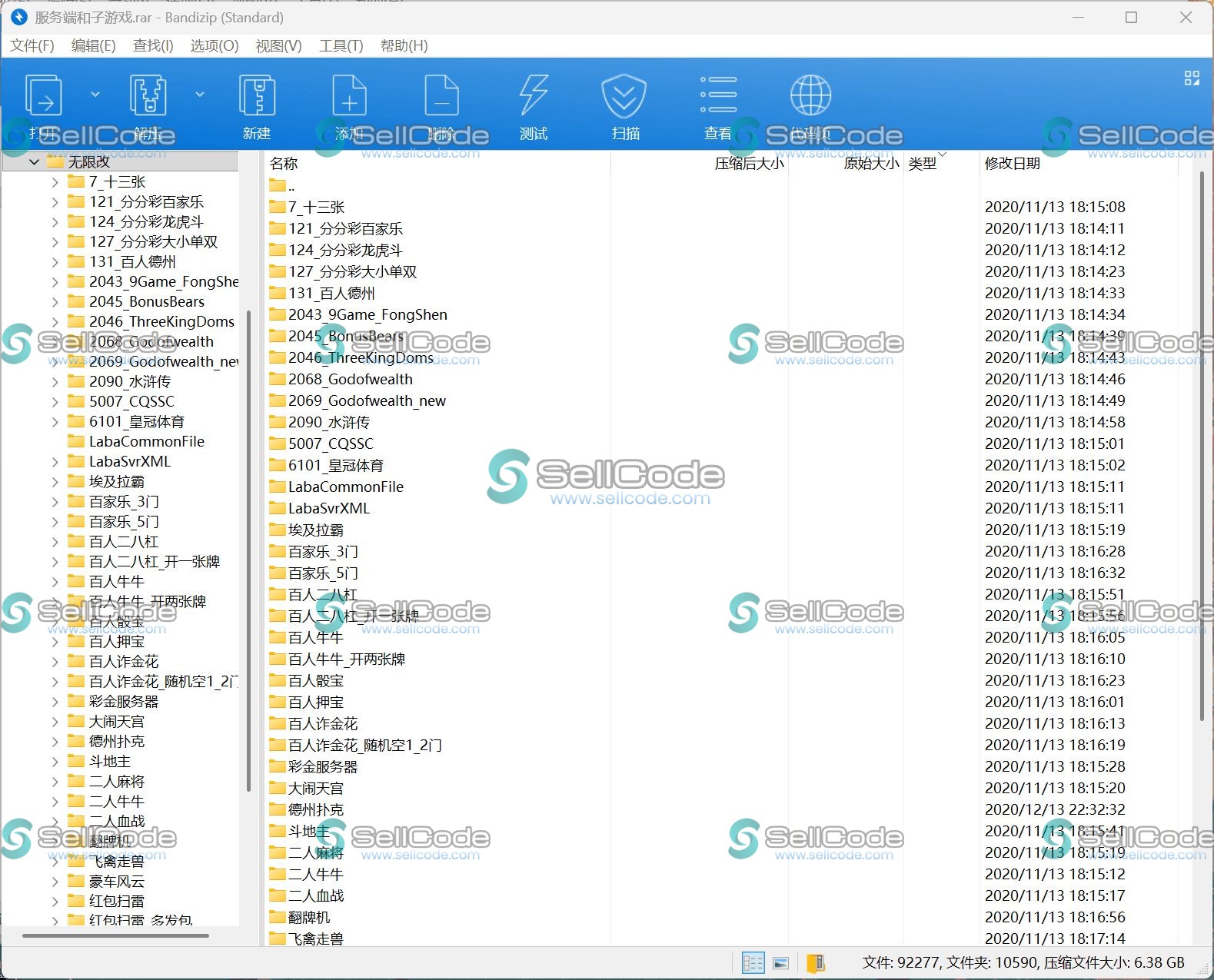Click the file list vertical scrollbar

[x=1202, y=446]
